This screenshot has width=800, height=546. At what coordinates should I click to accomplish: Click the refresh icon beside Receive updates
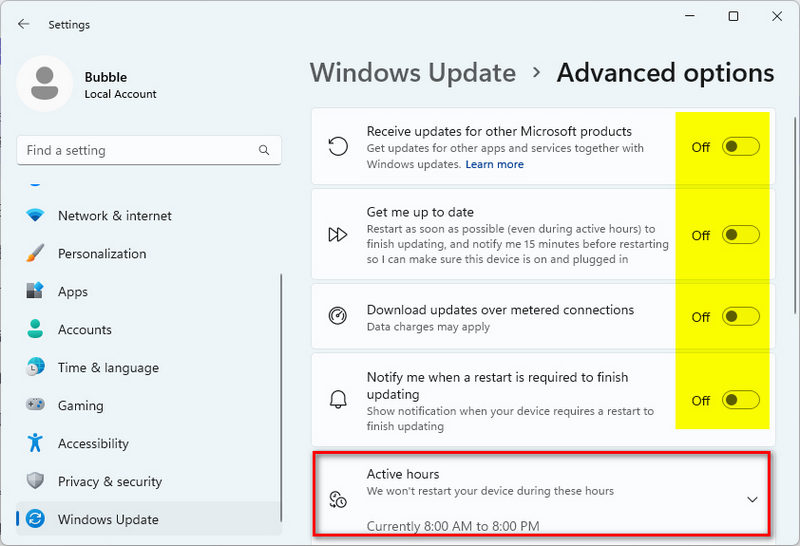[x=338, y=146]
